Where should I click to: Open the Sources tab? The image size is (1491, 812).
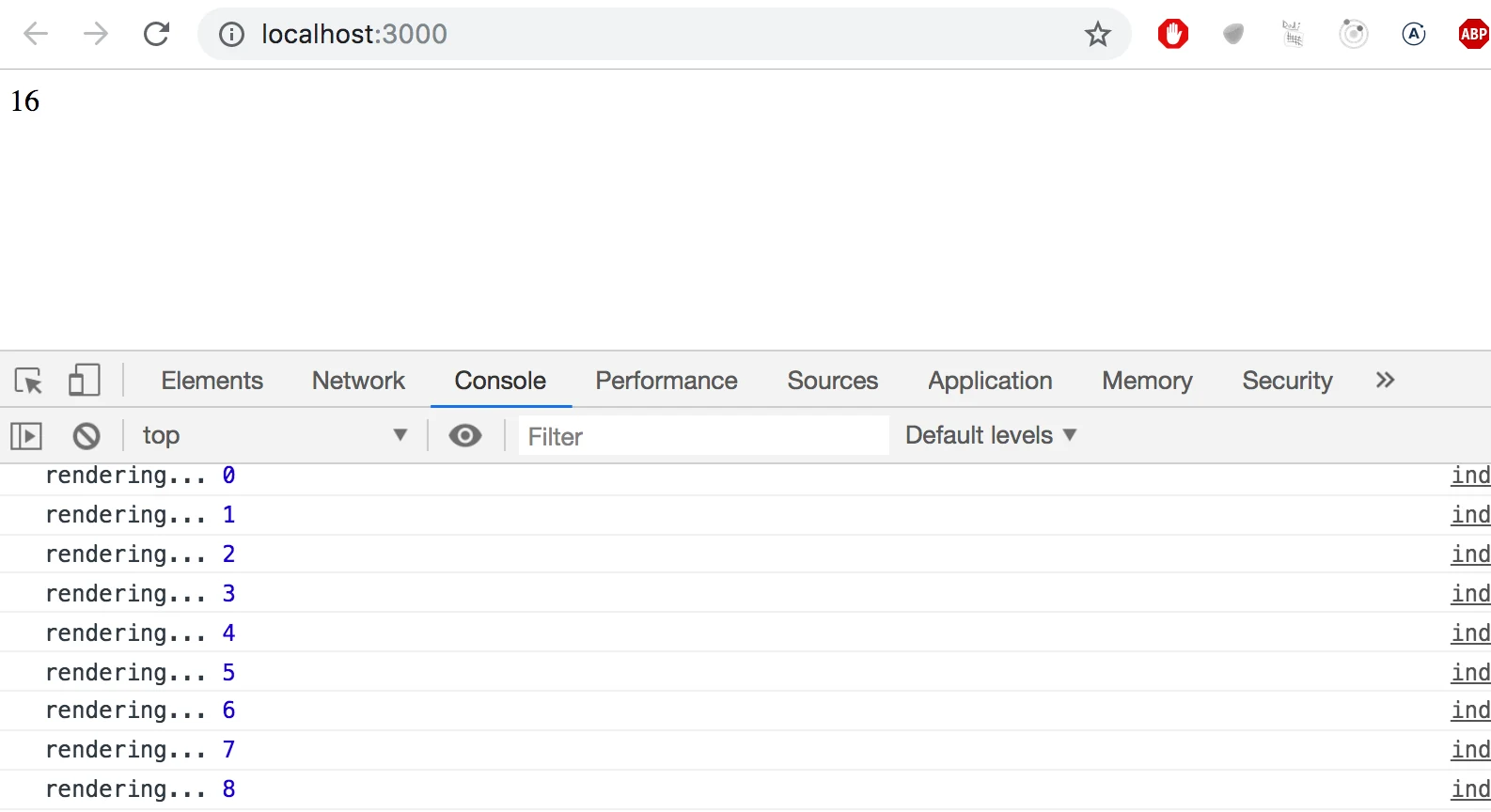point(833,381)
